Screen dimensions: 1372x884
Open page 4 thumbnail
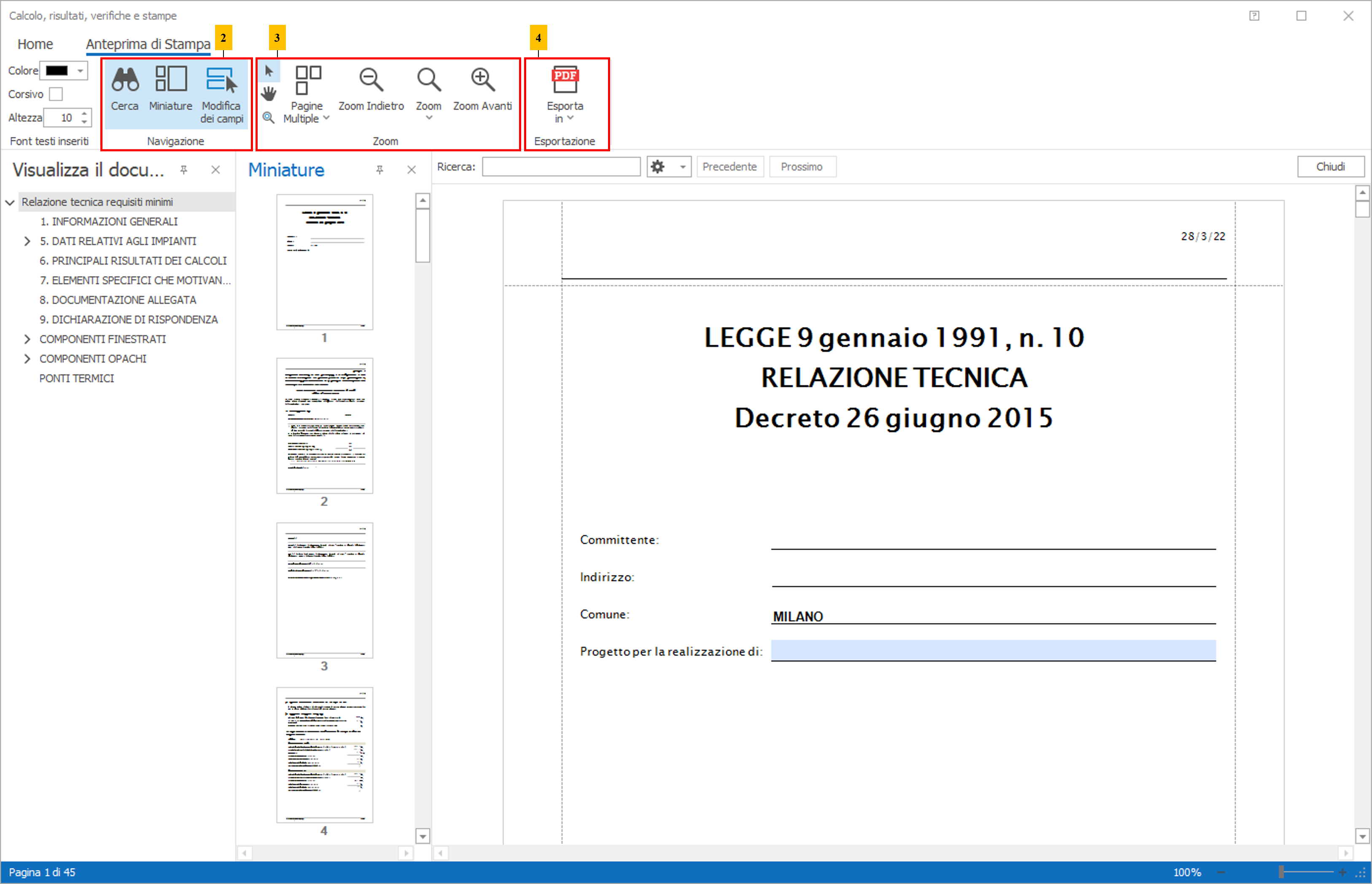tap(324, 755)
